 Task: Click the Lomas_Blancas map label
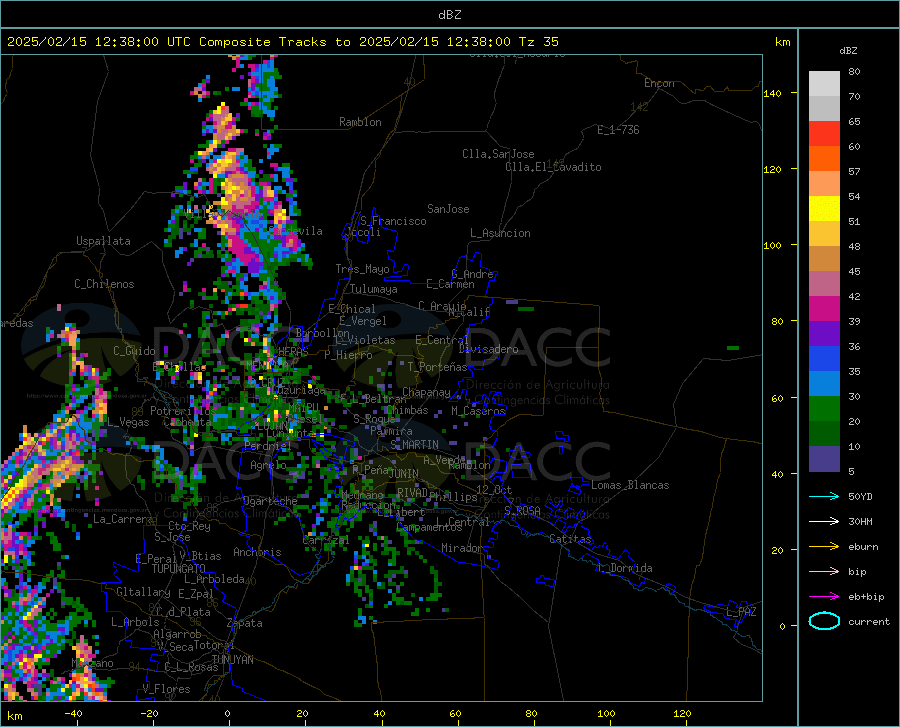click(630, 485)
